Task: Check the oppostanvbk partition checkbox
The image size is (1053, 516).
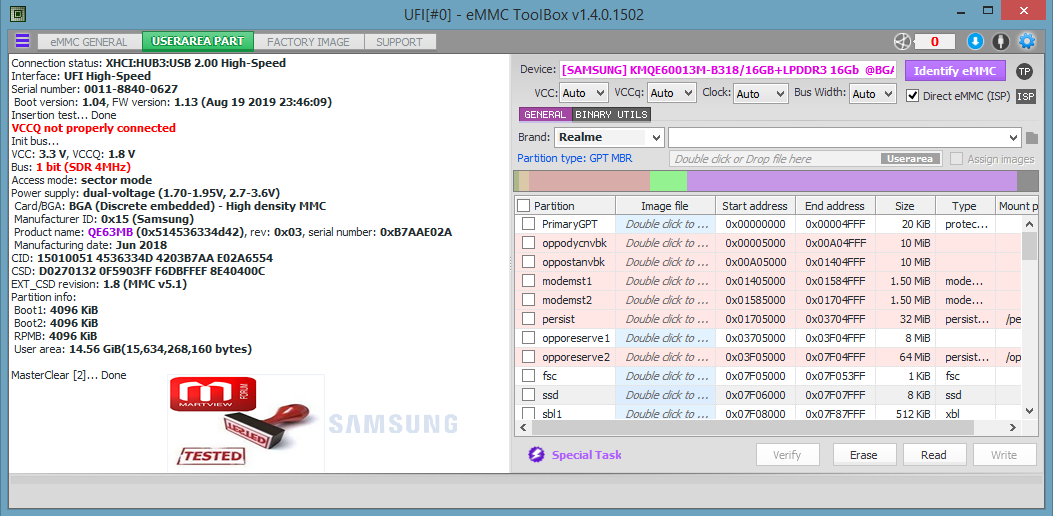Action: click(529, 261)
